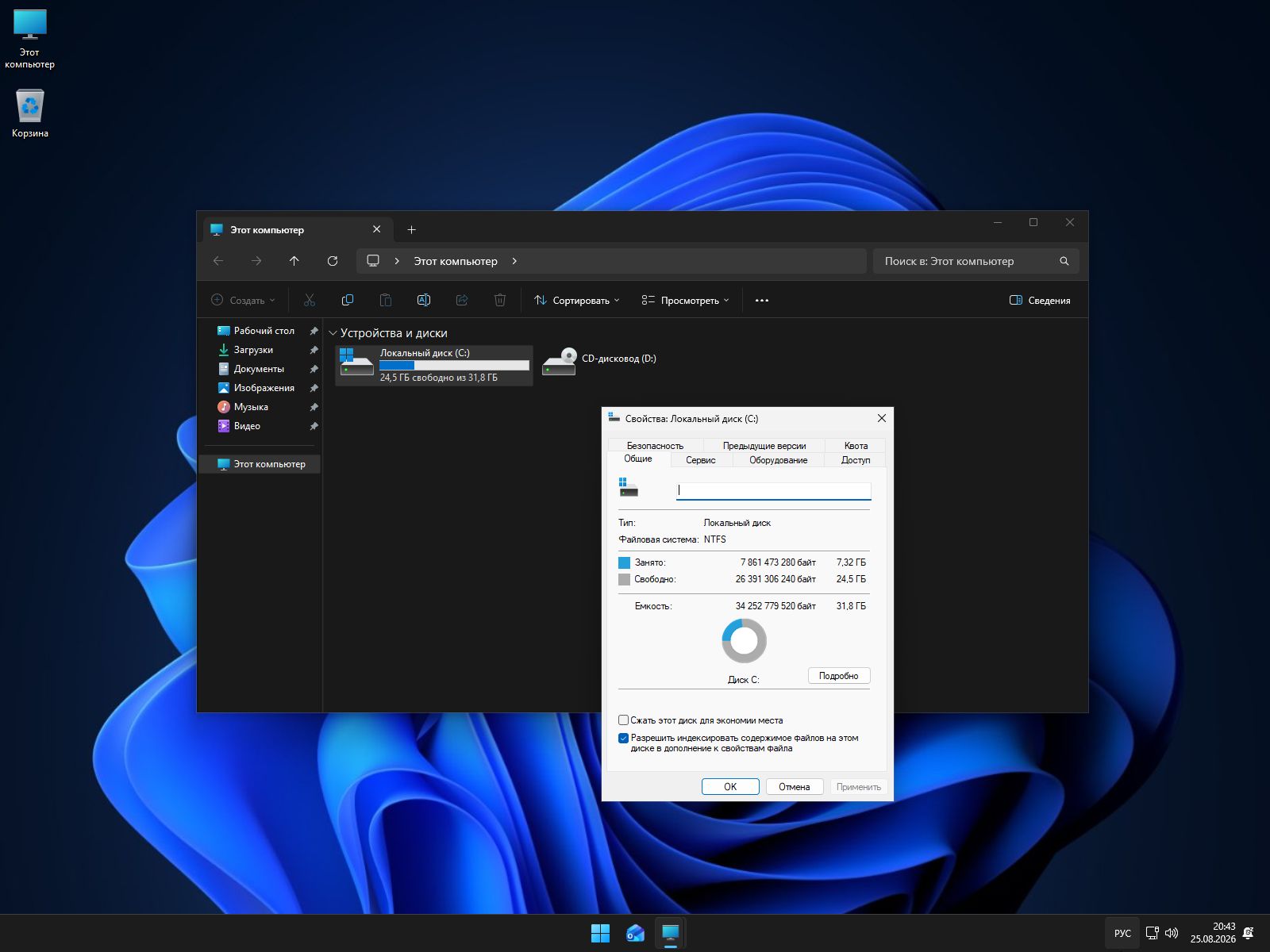Expand the address bar chevron after Этот компьютер
This screenshot has width=1270, height=952.
point(514,261)
